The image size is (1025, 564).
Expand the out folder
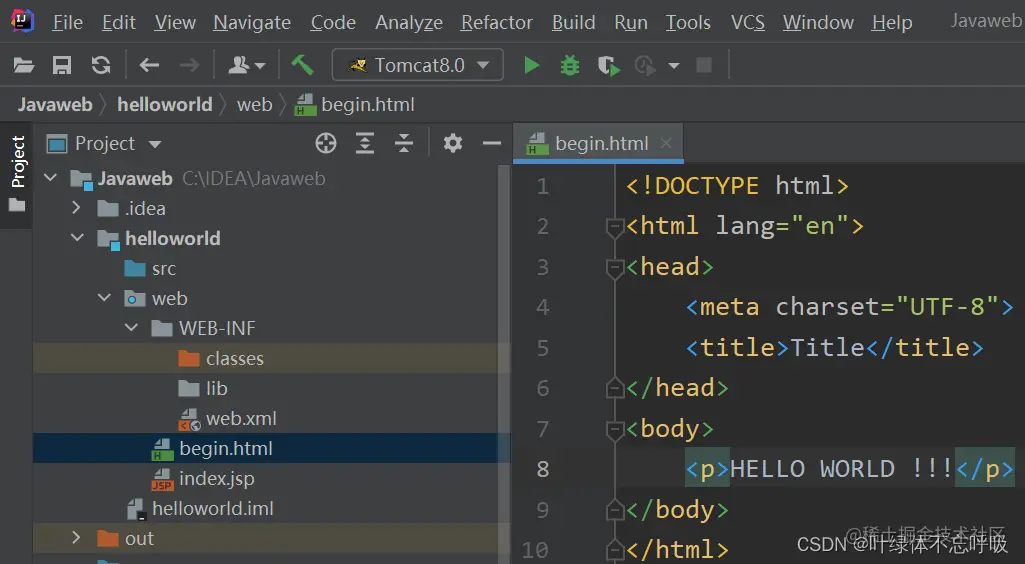[76, 538]
